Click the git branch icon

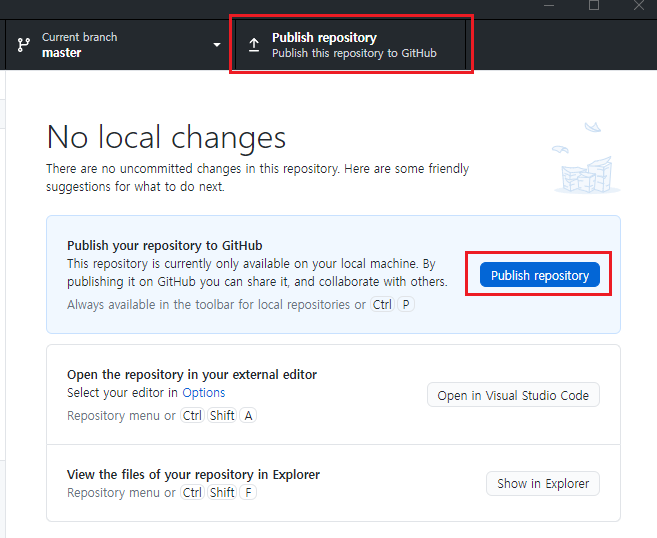tap(23, 45)
